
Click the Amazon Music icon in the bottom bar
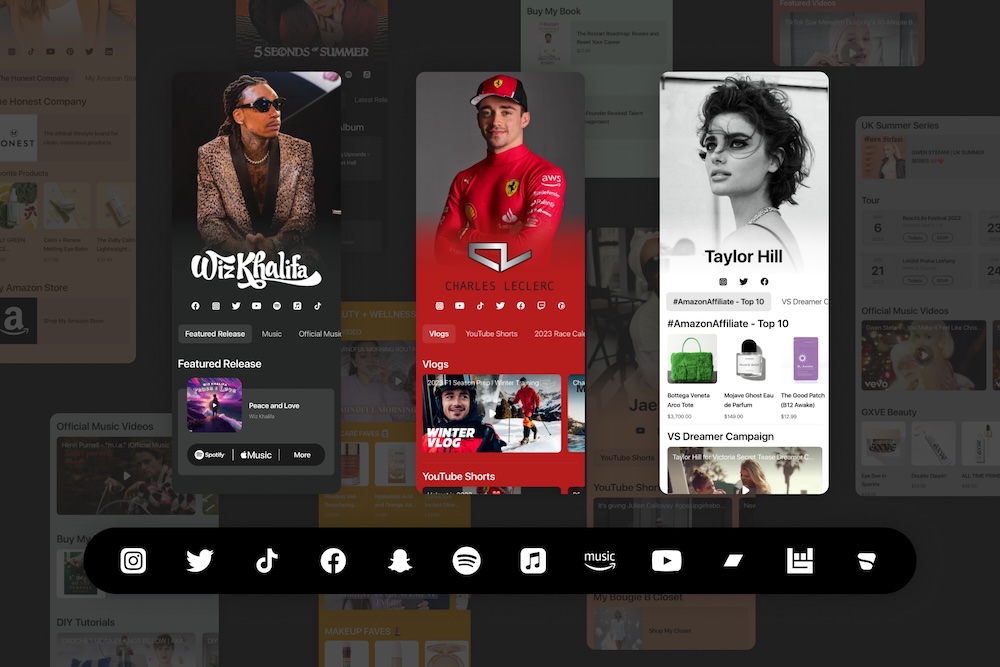[600, 560]
